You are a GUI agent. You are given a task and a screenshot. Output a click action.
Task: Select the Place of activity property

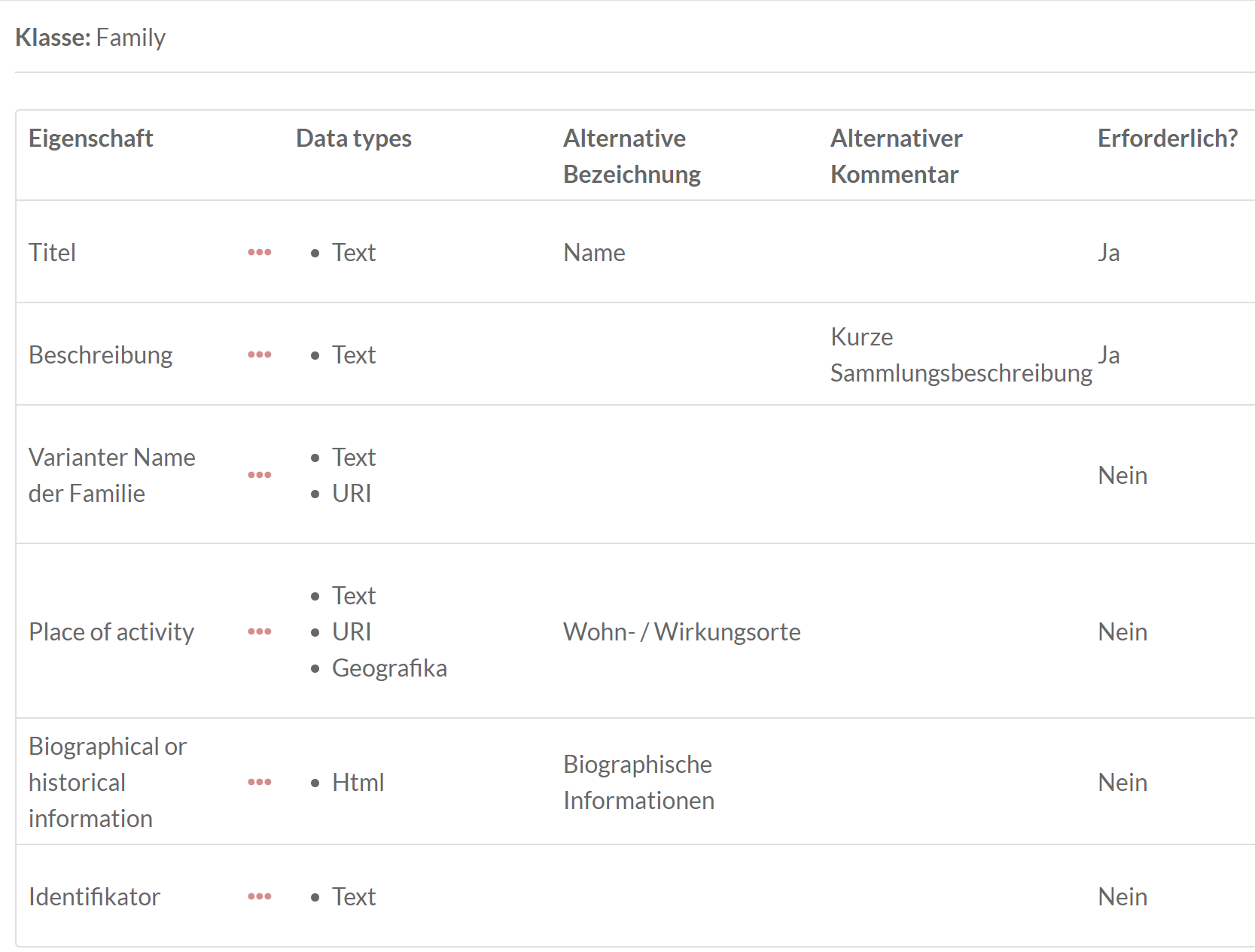111,631
